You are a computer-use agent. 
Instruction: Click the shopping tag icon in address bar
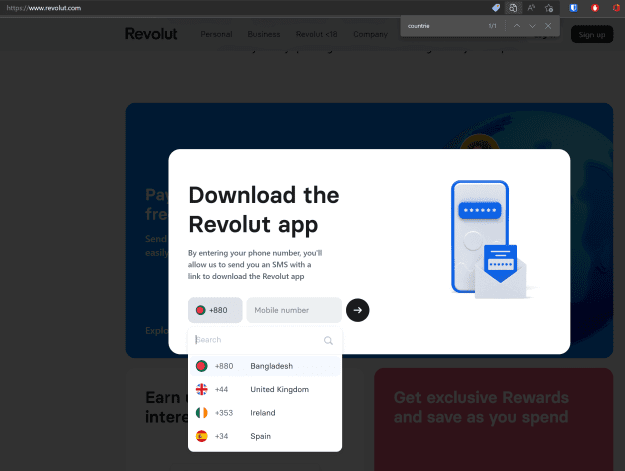click(496, 8)
